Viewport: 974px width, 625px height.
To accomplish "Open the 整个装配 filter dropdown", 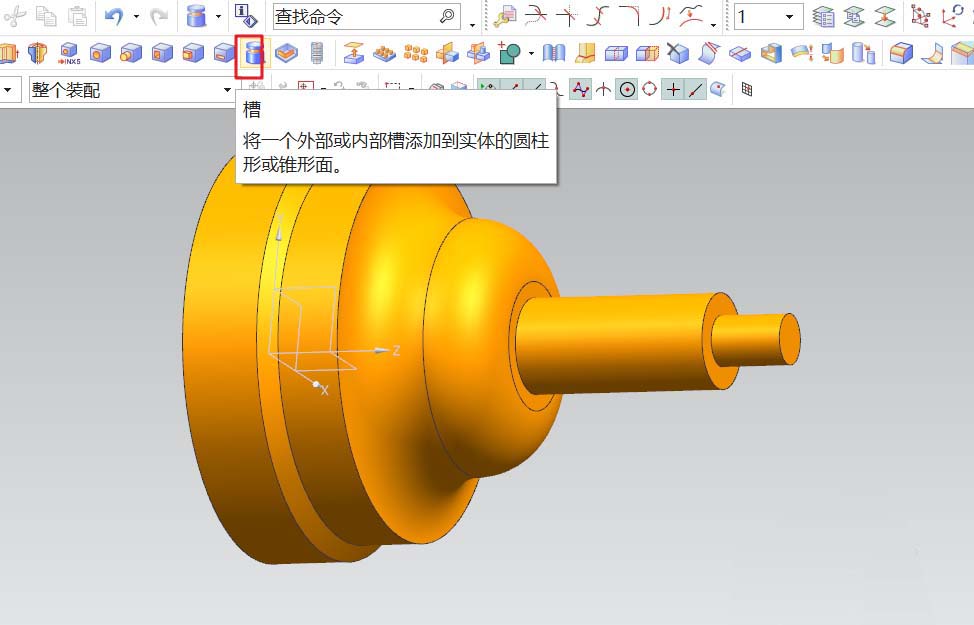I will pyautogui.click(x=228, y=90).
